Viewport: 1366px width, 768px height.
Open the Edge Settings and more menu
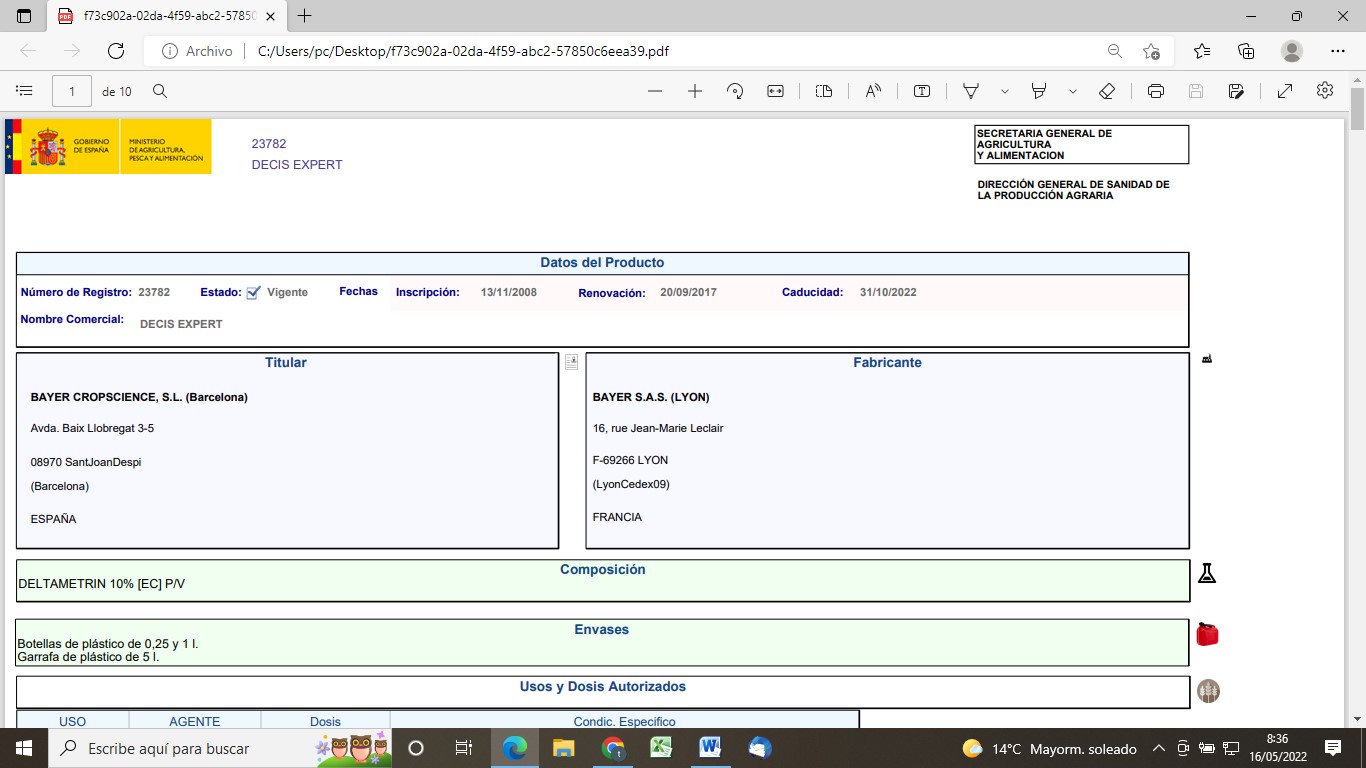(x=1338, y=51)
